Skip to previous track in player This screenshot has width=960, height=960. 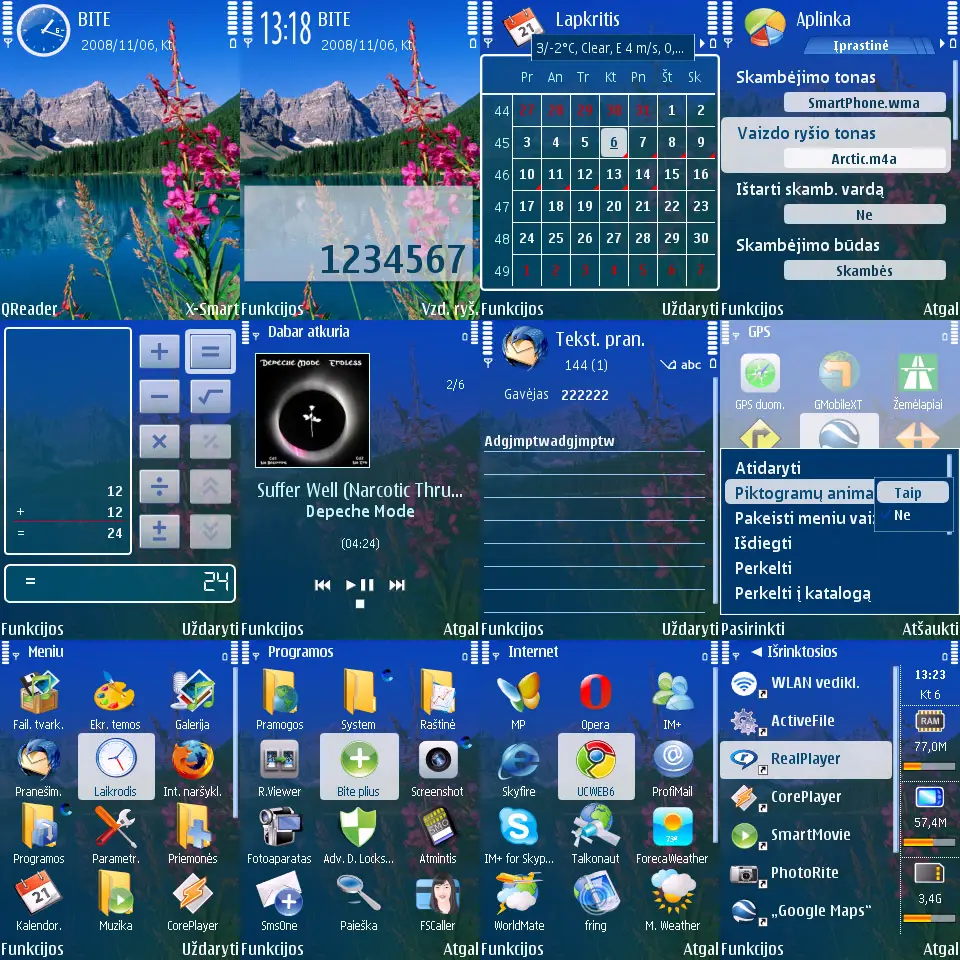pos(323,585)
